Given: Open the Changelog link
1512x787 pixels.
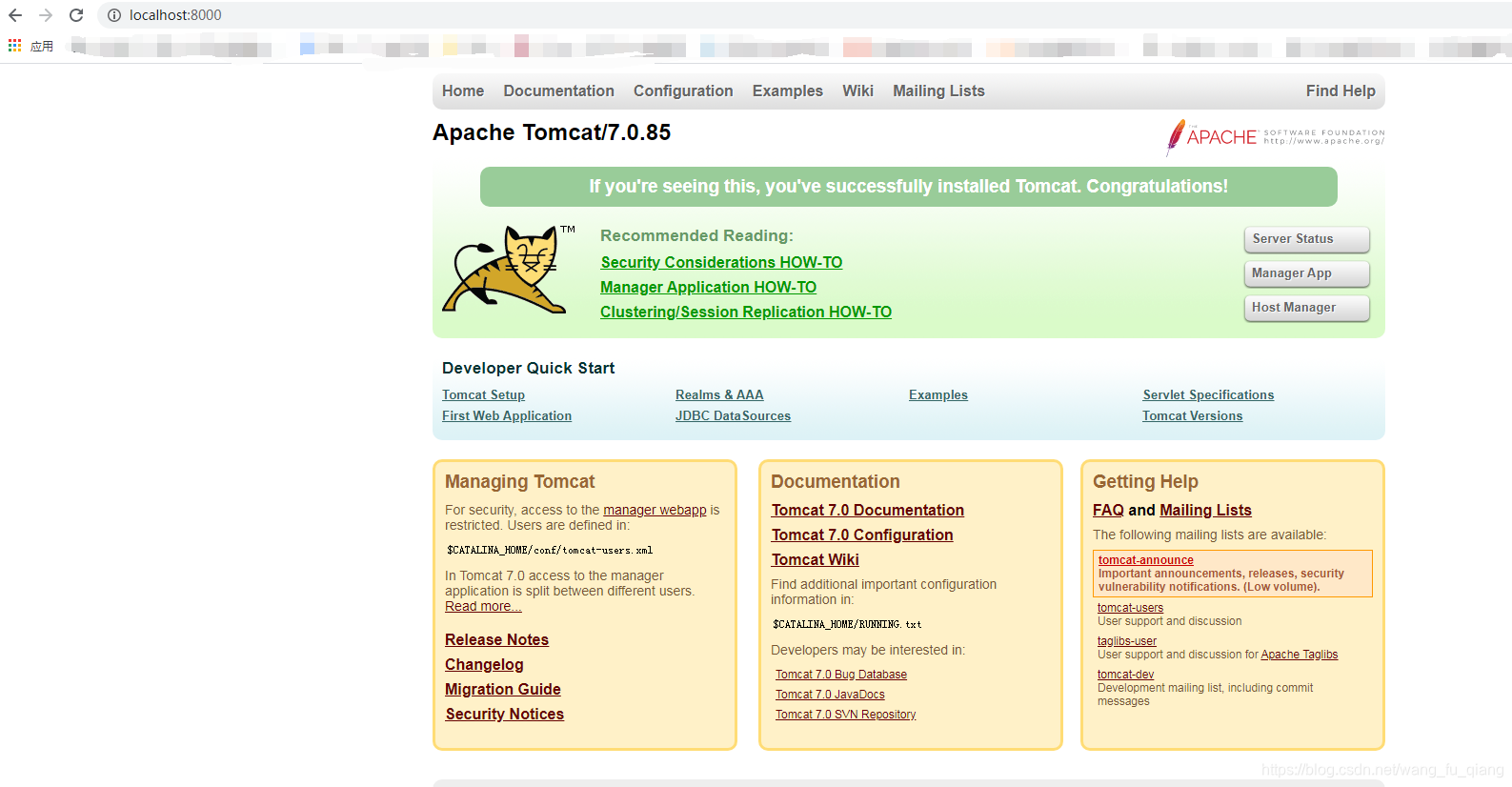Looking at the screenshot, I should pos(484,664).
